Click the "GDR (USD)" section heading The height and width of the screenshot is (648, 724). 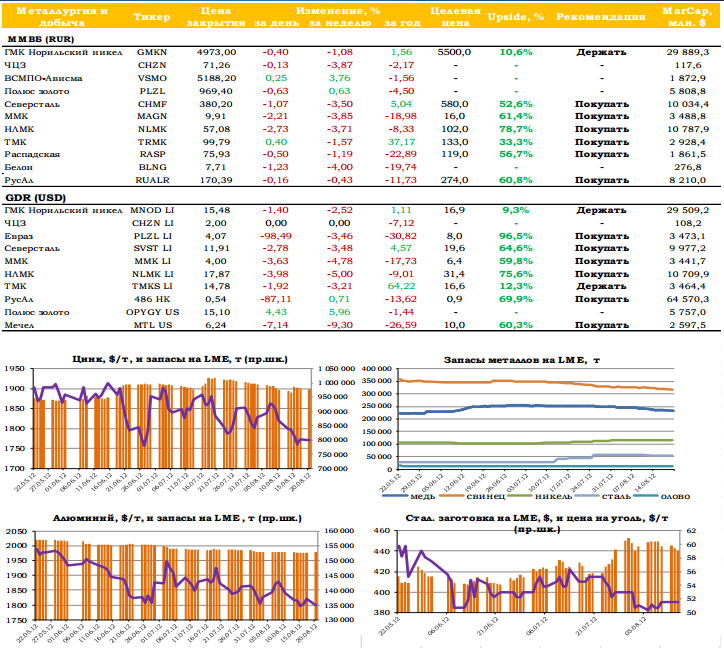(x=34, y=197)
